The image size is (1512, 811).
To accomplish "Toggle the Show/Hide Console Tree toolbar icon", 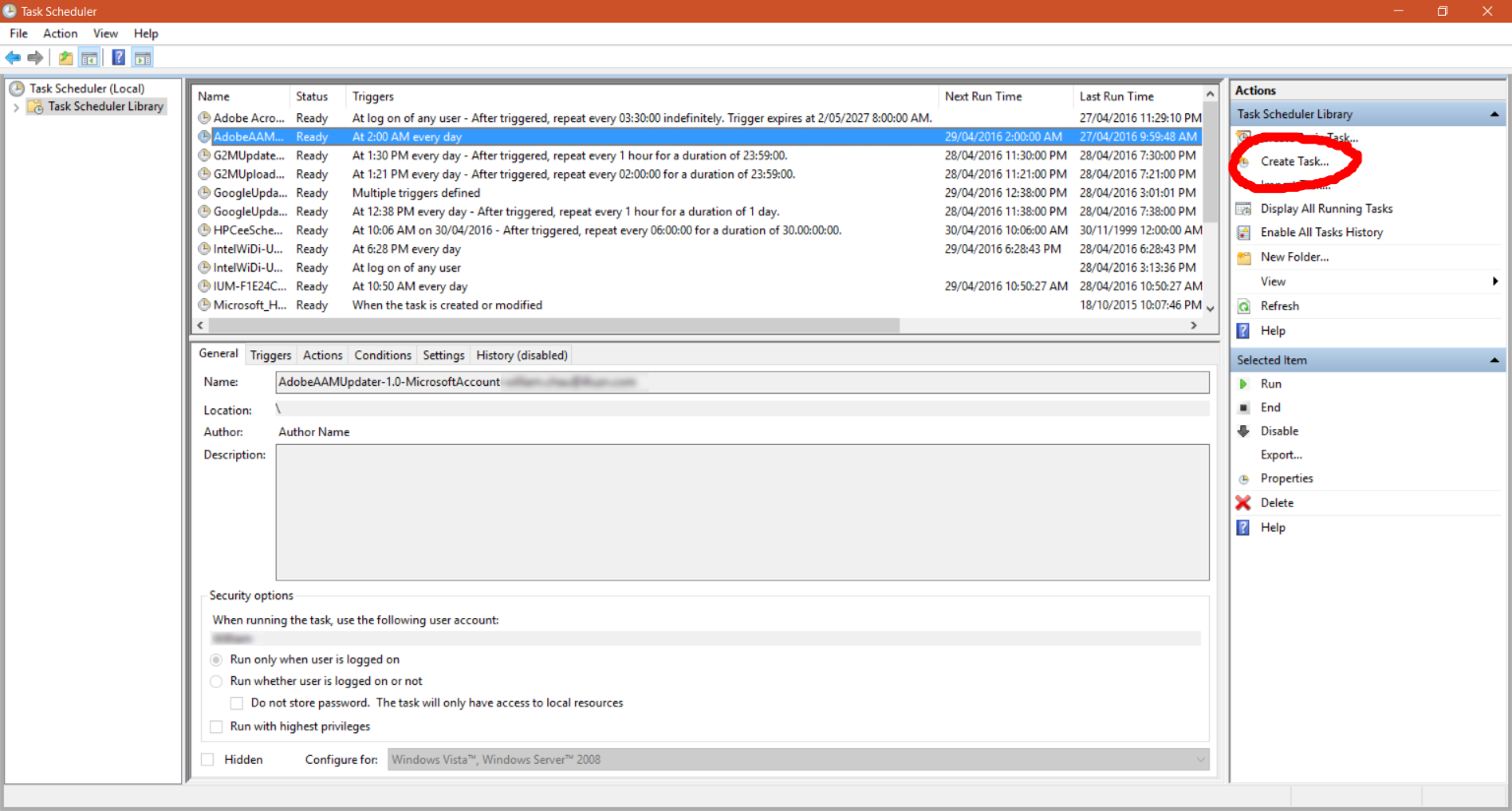I will (x=89, y=58).
